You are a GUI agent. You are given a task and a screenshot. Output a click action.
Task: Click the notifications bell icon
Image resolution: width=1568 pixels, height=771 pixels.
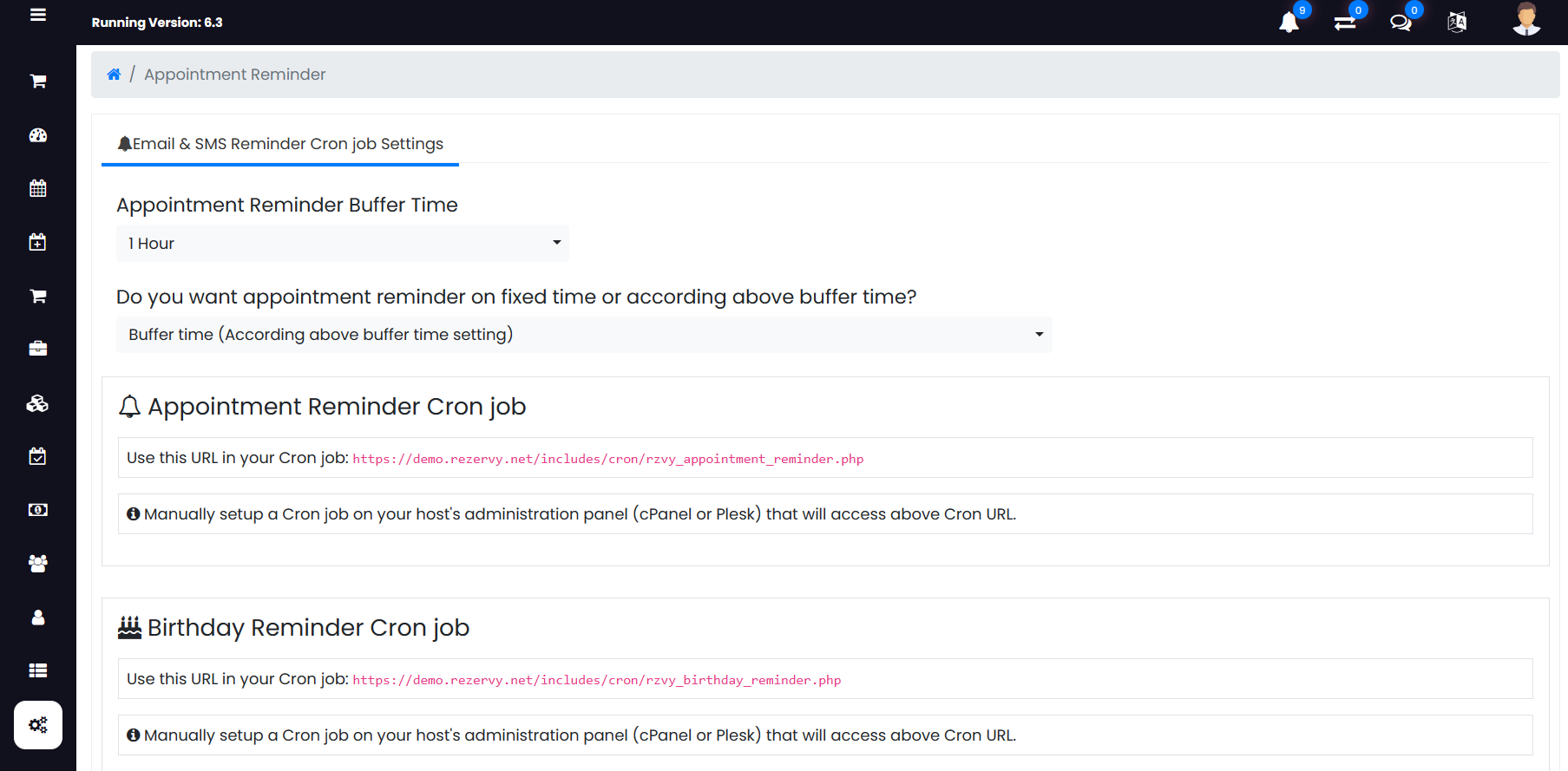pos(1289,23)
